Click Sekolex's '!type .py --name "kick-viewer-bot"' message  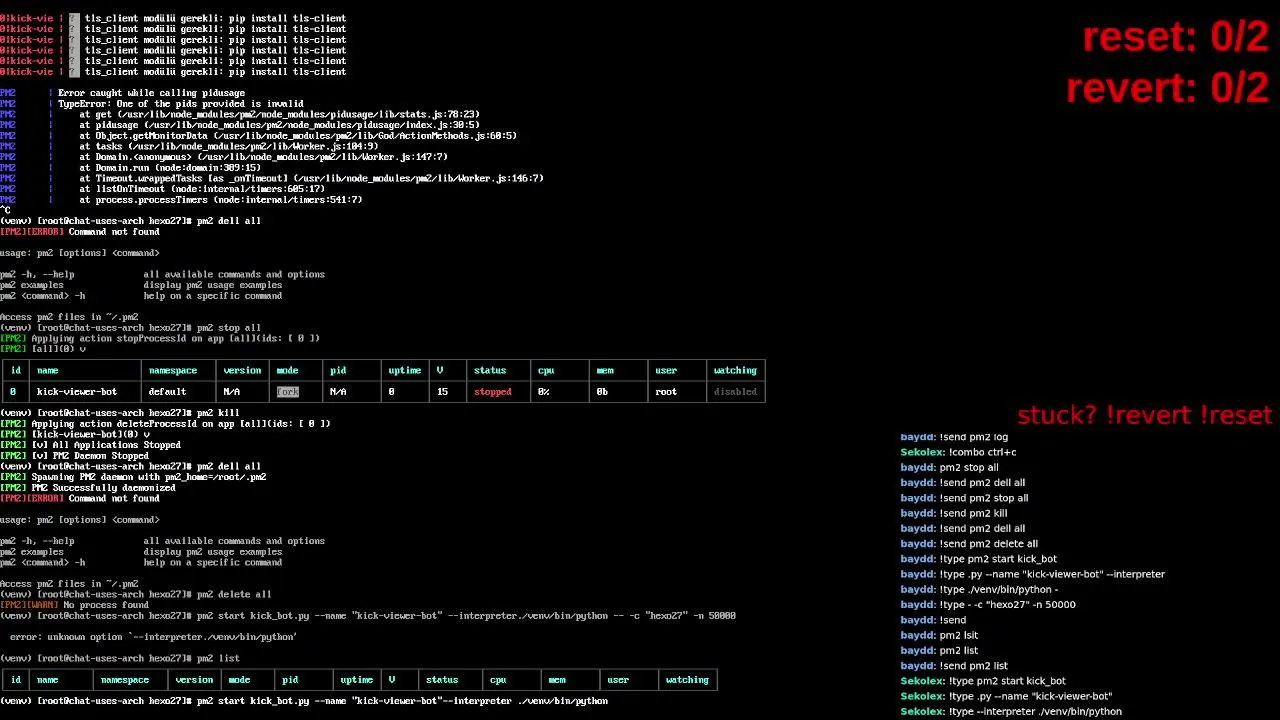pyautogui.click(x=1006, y=696)
